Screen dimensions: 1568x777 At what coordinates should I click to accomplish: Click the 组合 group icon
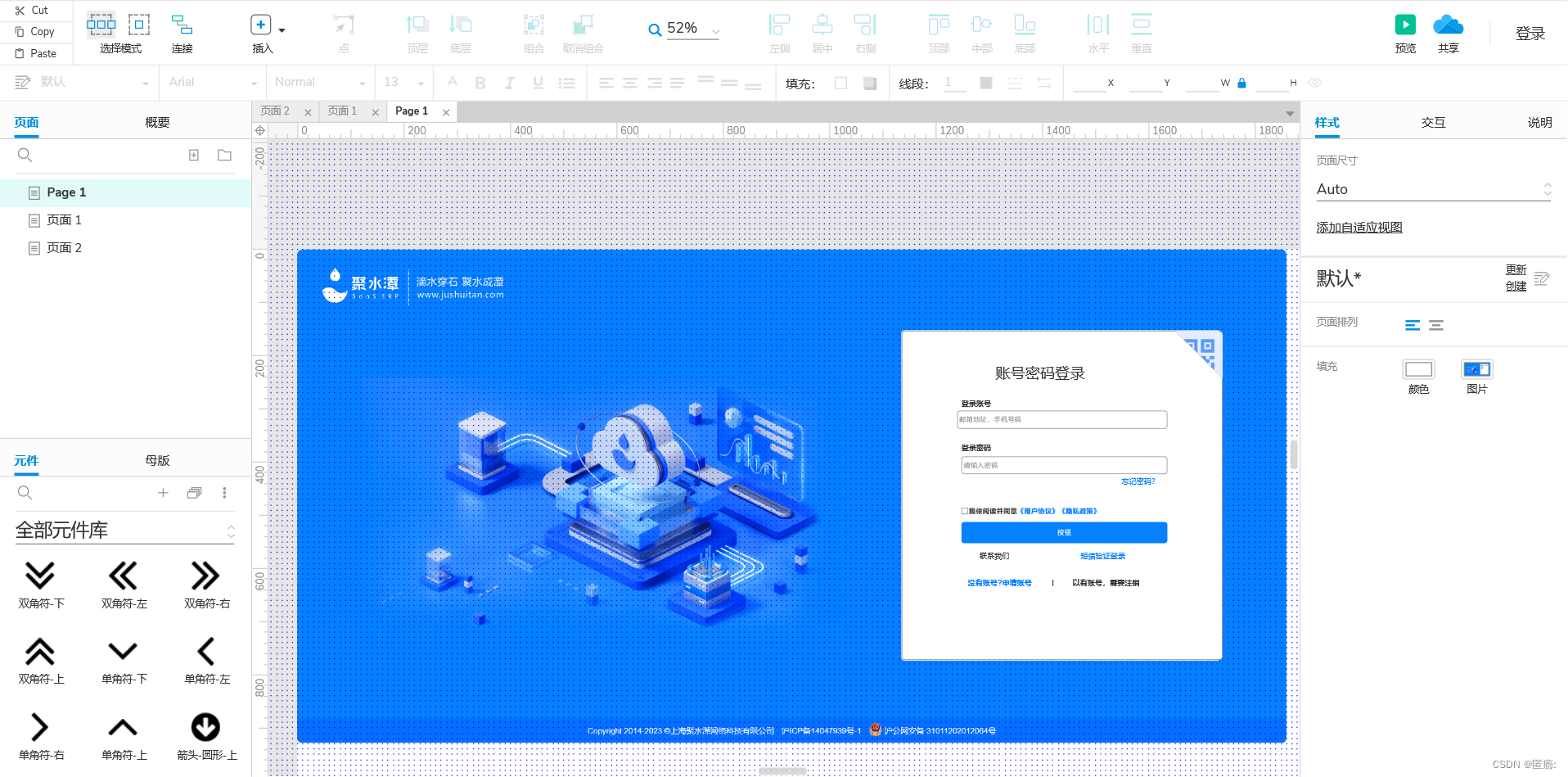534,25
